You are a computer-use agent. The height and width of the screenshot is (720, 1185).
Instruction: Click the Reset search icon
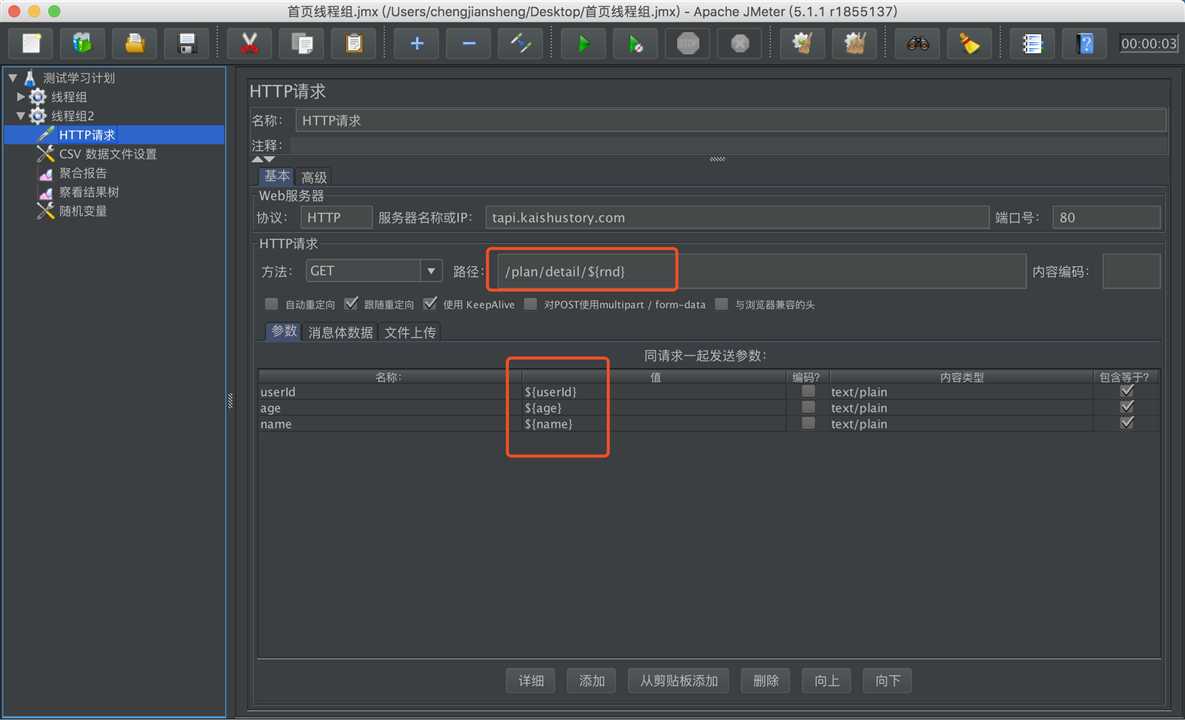click(970, 43)
